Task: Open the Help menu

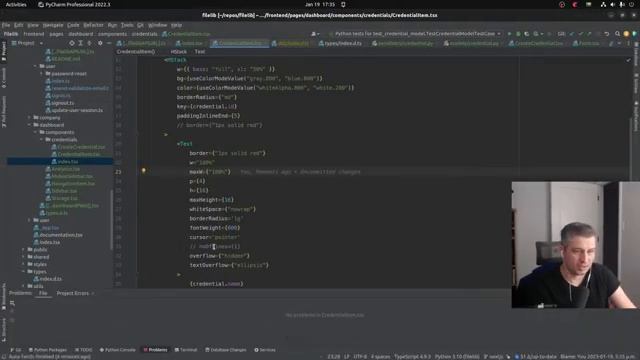Action: (176, 25)
